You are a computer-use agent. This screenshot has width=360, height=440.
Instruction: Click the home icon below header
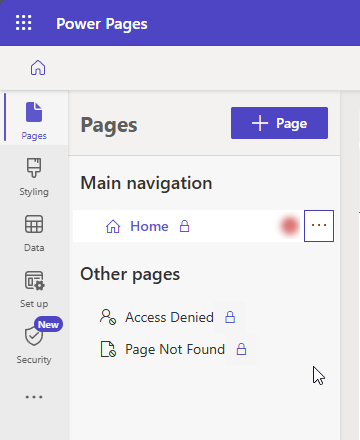pyautogui.click(x=38, y=68)
